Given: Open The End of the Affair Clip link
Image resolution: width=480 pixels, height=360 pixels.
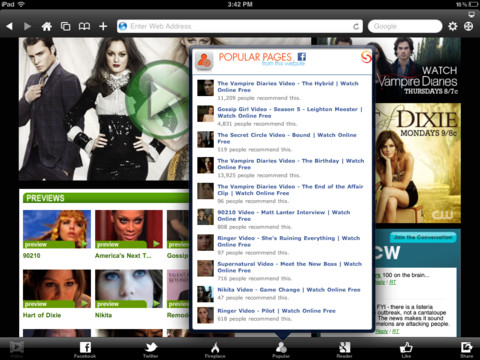Looking at the screenshot, I should (290, 190).
